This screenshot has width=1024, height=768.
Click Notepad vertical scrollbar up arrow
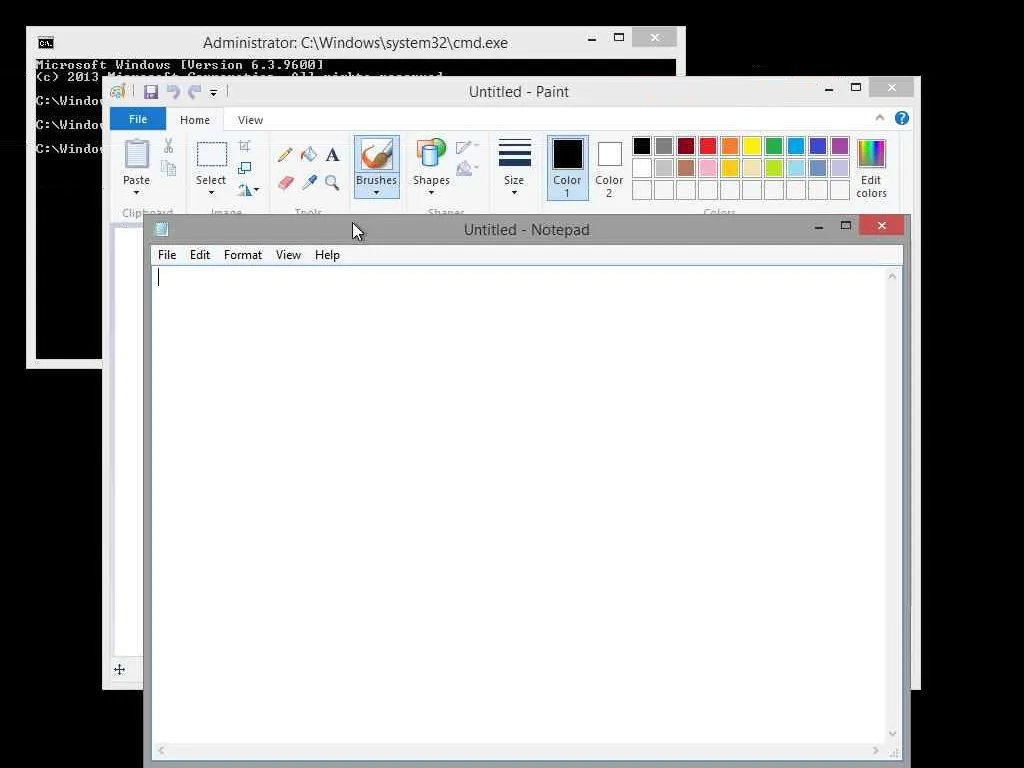(x=893, y=276)
